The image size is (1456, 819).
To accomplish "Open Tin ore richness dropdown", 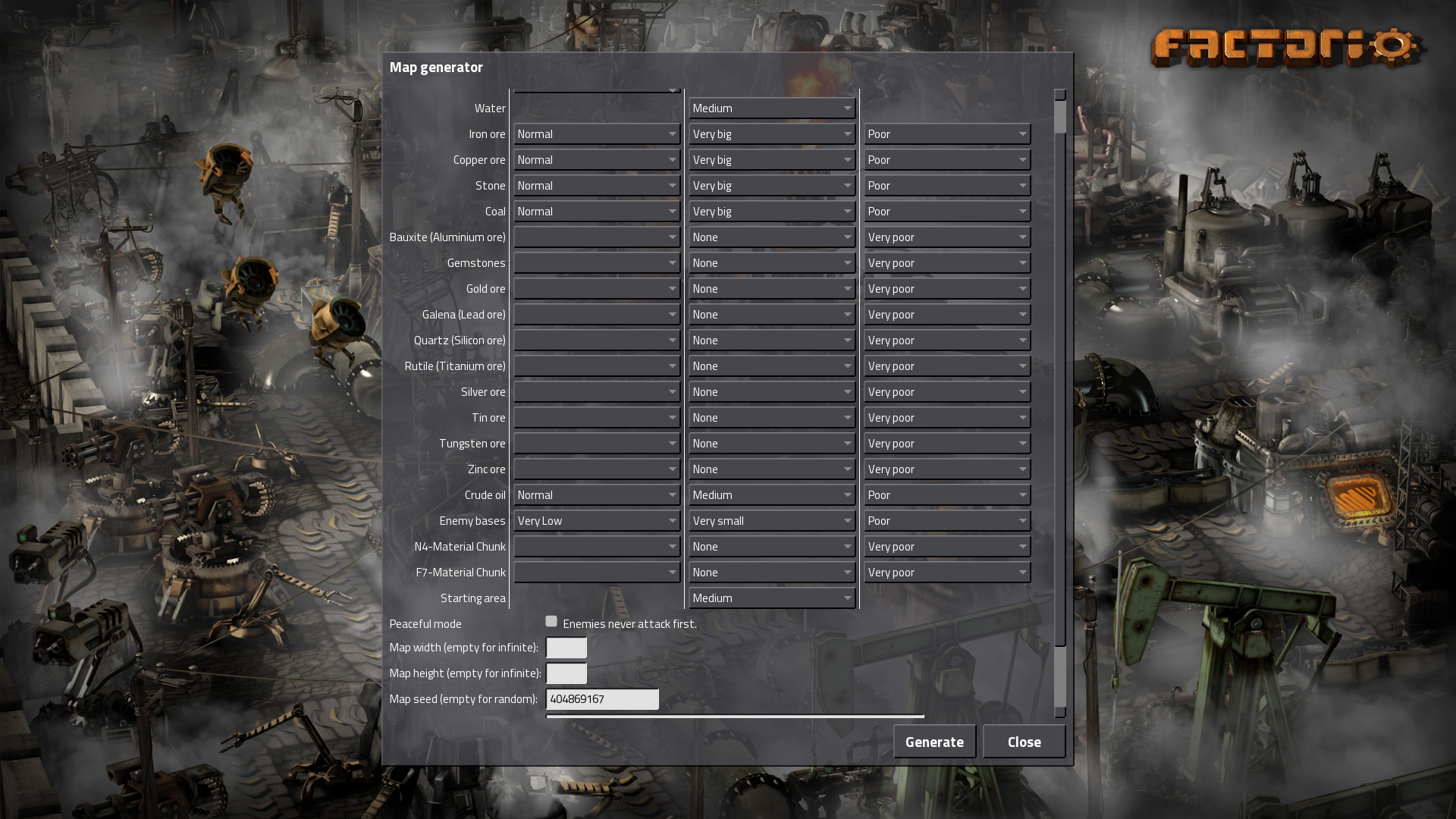I will [x=947, y=418].
